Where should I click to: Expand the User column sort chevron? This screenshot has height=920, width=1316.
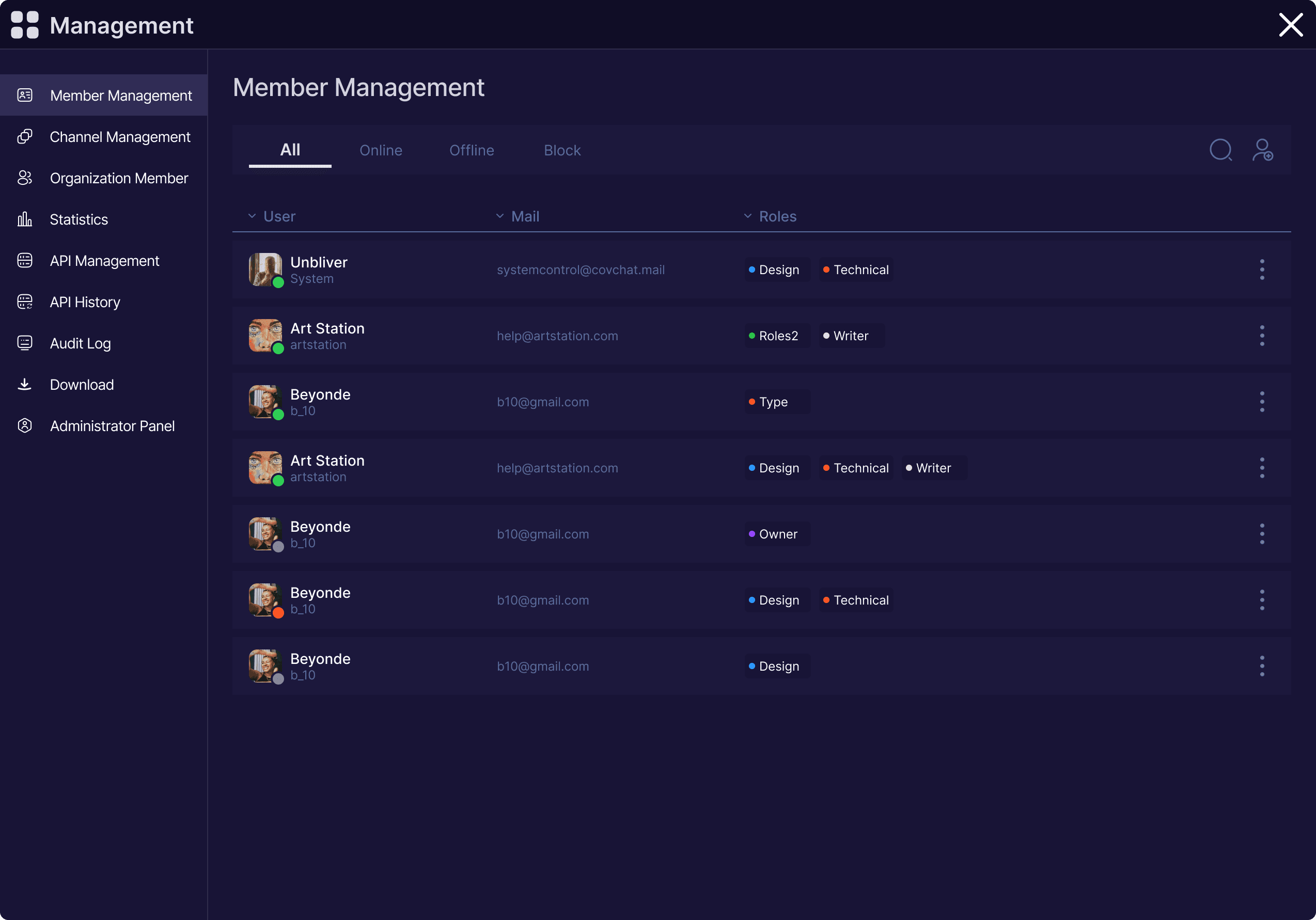[252, 216]
